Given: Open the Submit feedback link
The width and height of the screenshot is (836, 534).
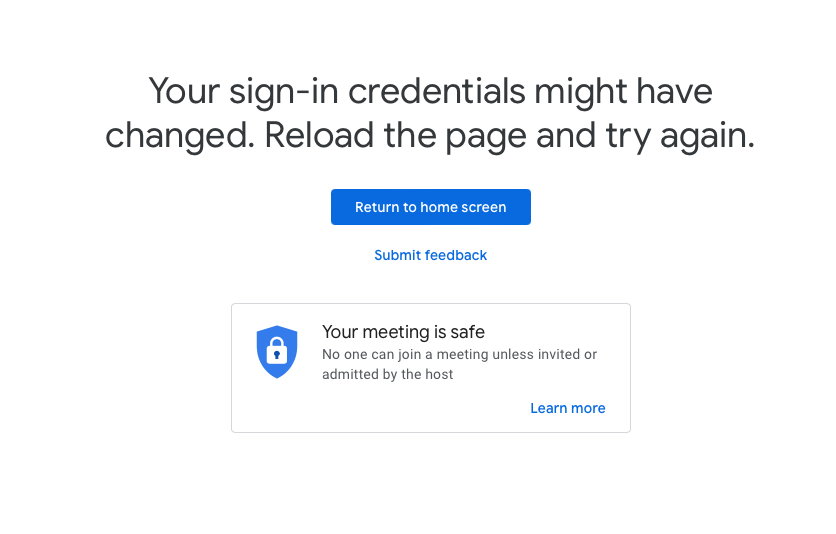Looking at the screenshot, I should (430, 255).
